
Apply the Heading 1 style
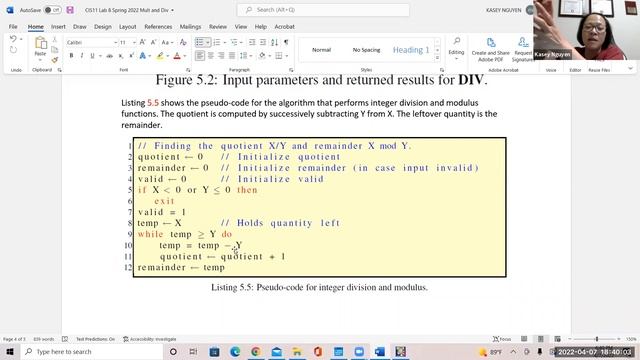pos(411,50)
